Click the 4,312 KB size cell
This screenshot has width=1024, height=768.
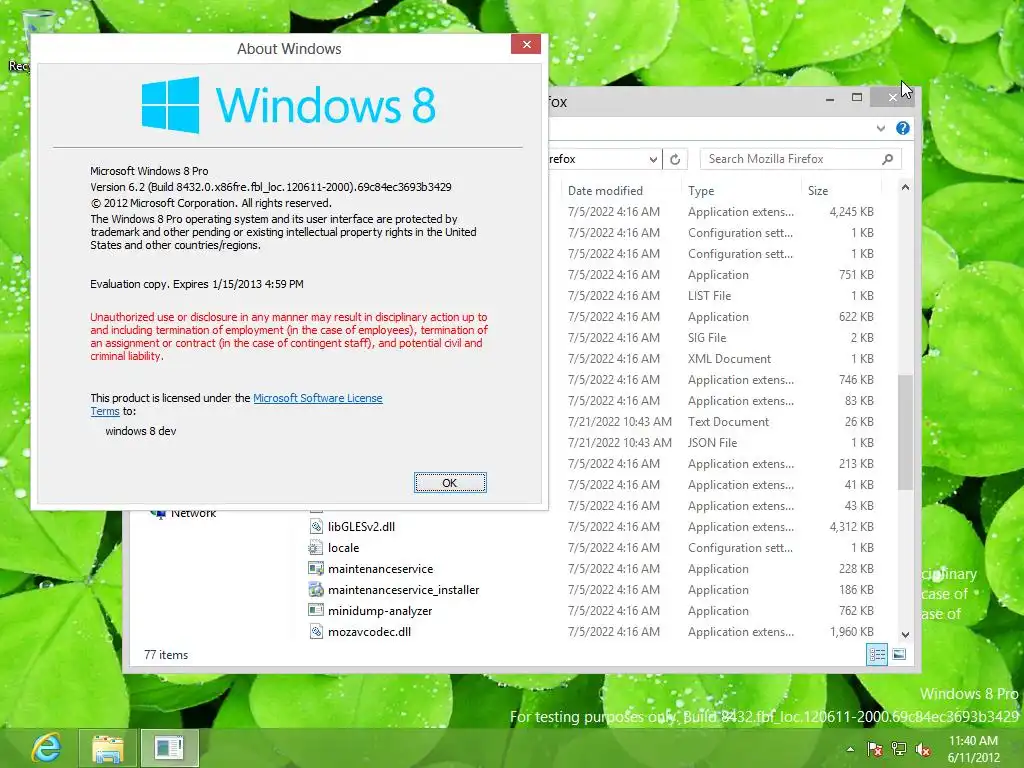[x=852, y=526]
